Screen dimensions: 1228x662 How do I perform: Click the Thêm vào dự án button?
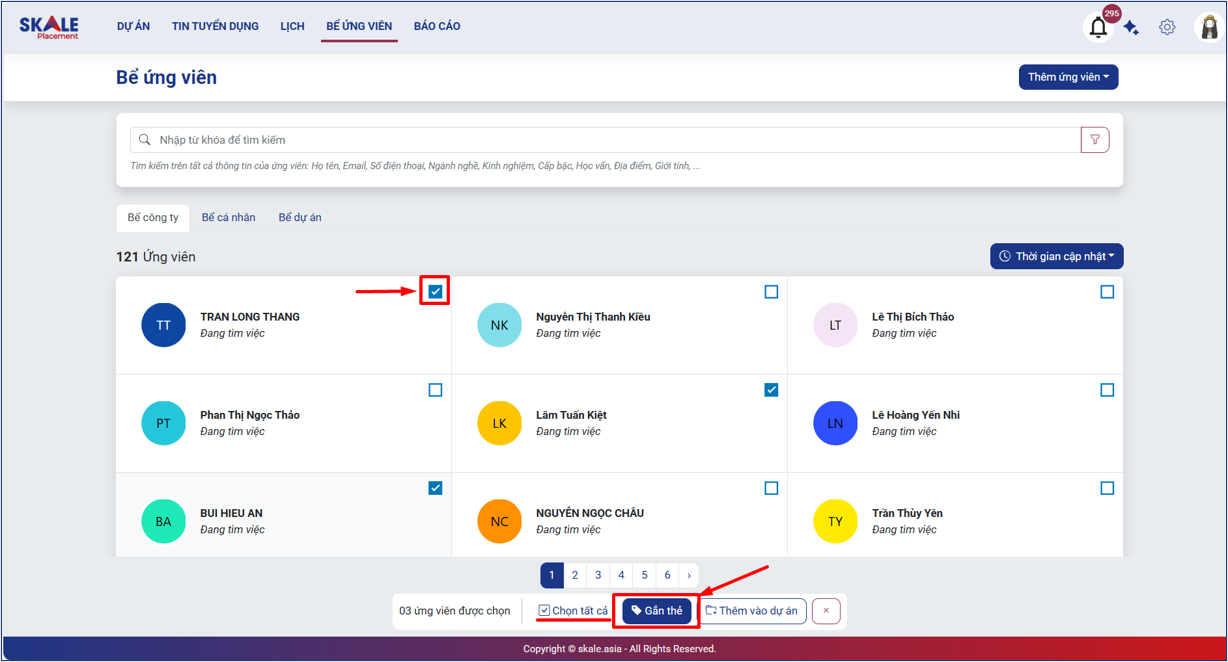point(753,611)
